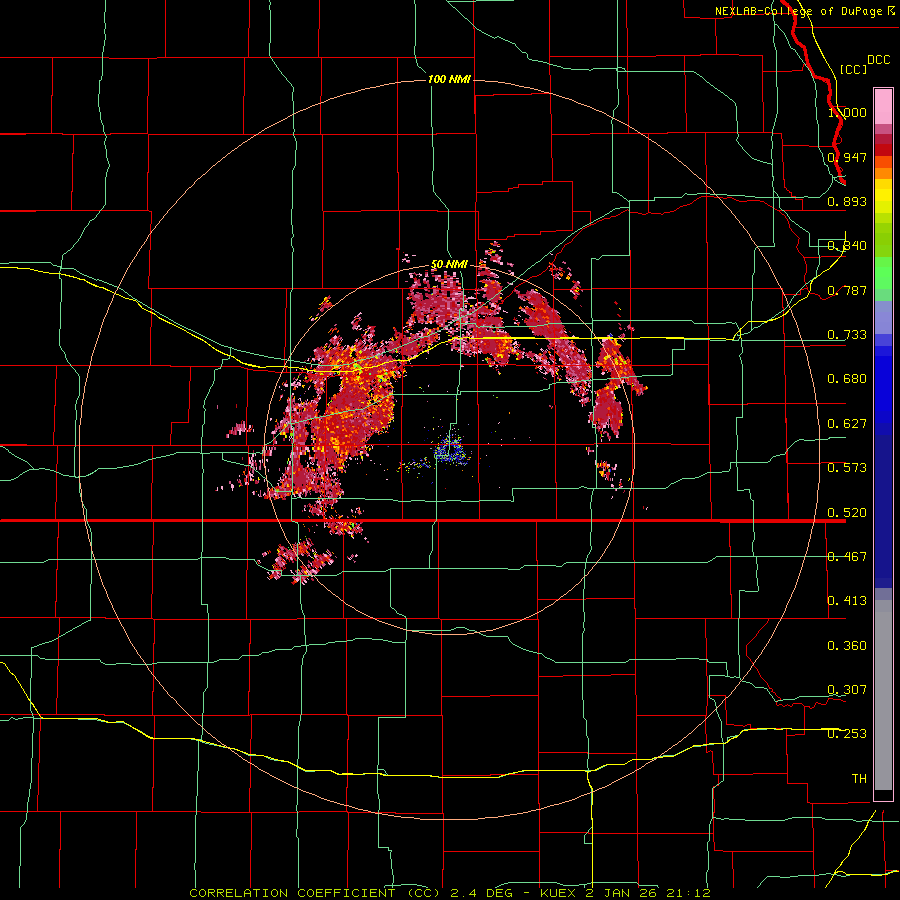Click the 0.680 legend value
The height and width of the screenshot is (900, 900).
[x=847, y=379]
